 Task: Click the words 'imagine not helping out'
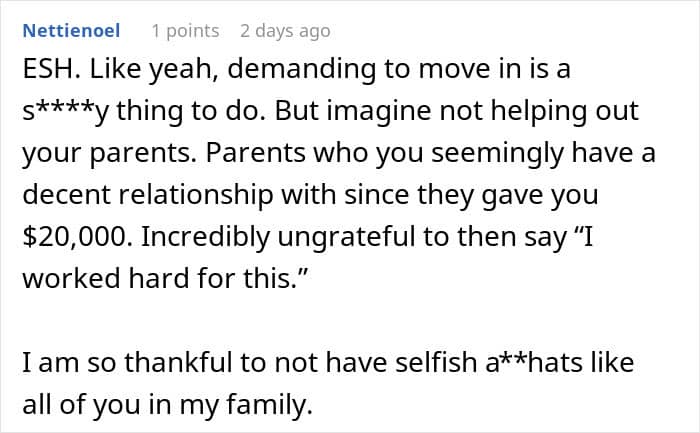(483, 112)
